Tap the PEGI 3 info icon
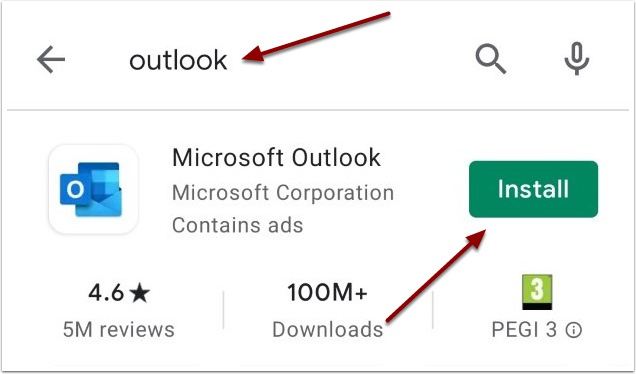Screen dimensions: 636x374 click(574, 330)
